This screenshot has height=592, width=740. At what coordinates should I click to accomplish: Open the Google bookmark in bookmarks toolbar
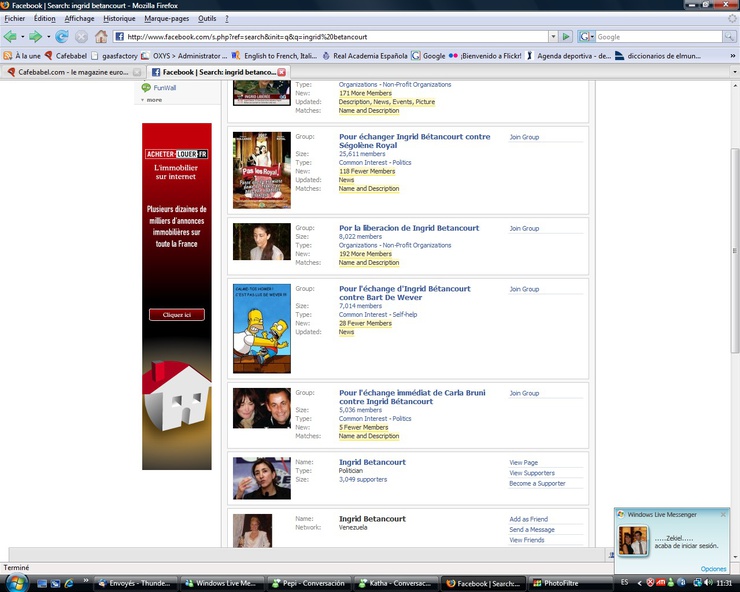point(429,56)
